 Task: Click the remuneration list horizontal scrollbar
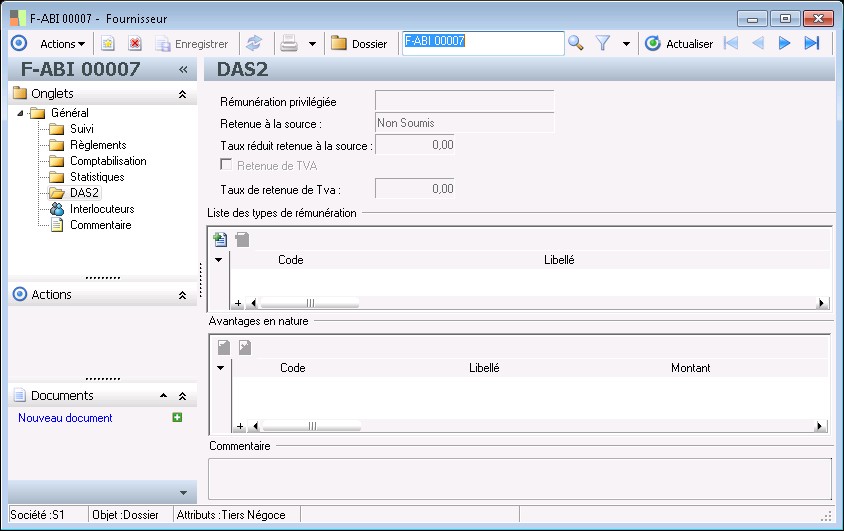pos(310,302)
